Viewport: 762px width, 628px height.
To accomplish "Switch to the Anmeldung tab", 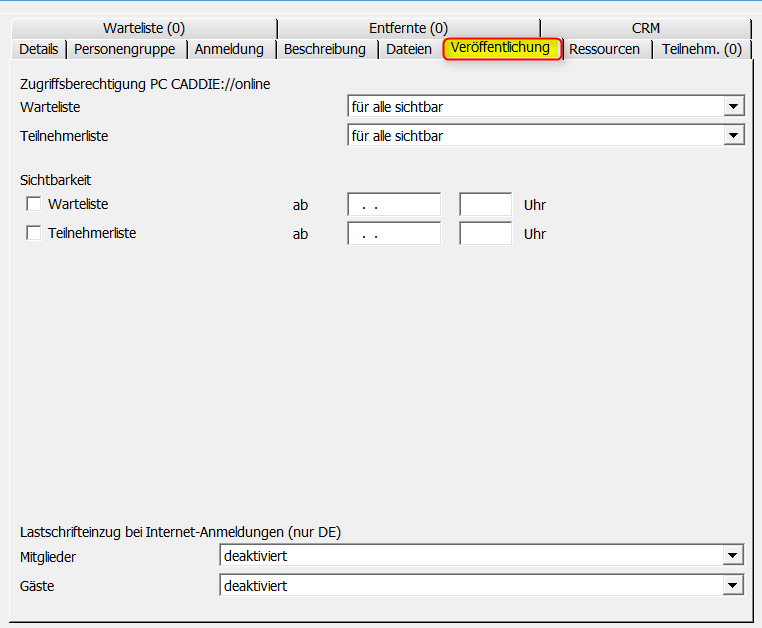I will point(229,49).
